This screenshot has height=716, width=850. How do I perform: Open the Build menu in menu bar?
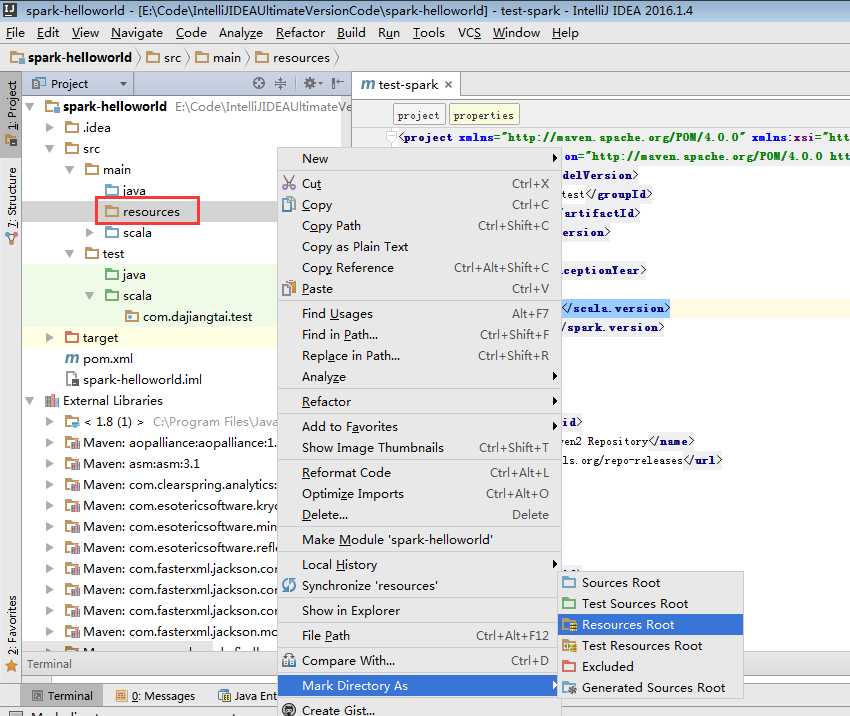[351, 33]
